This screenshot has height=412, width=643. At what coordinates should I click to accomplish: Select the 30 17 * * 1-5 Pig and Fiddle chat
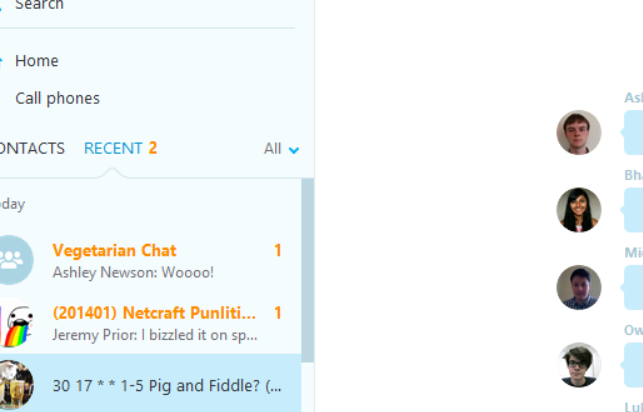150,383
